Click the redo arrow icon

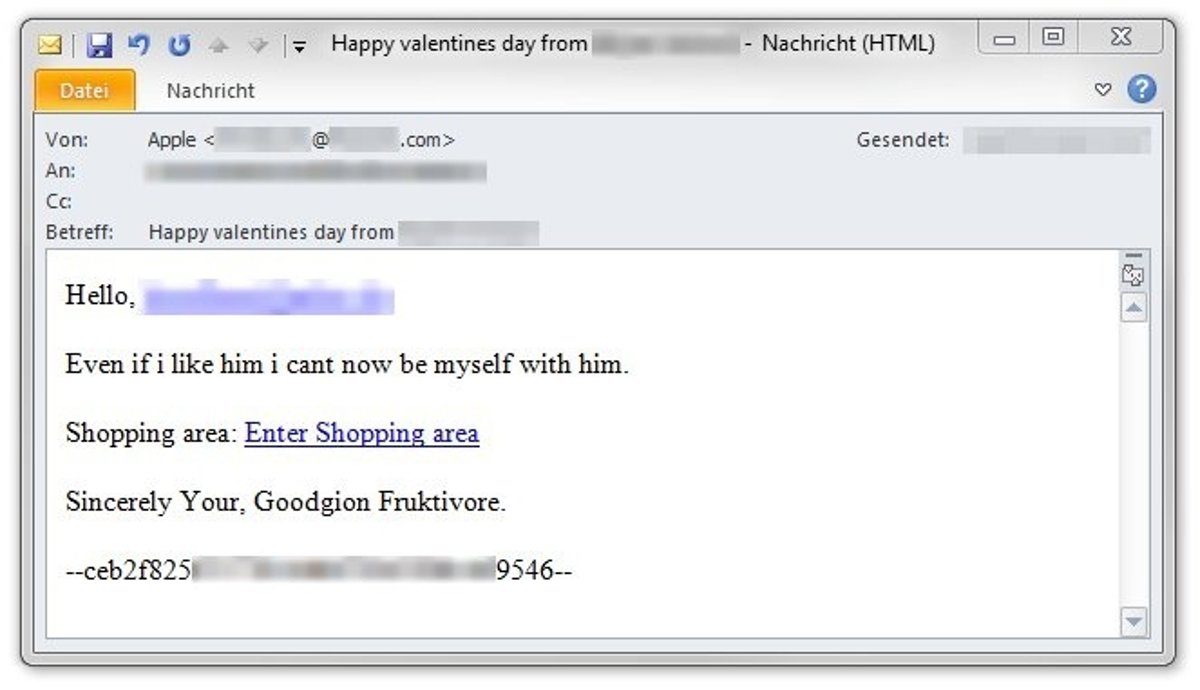point(179,45)
